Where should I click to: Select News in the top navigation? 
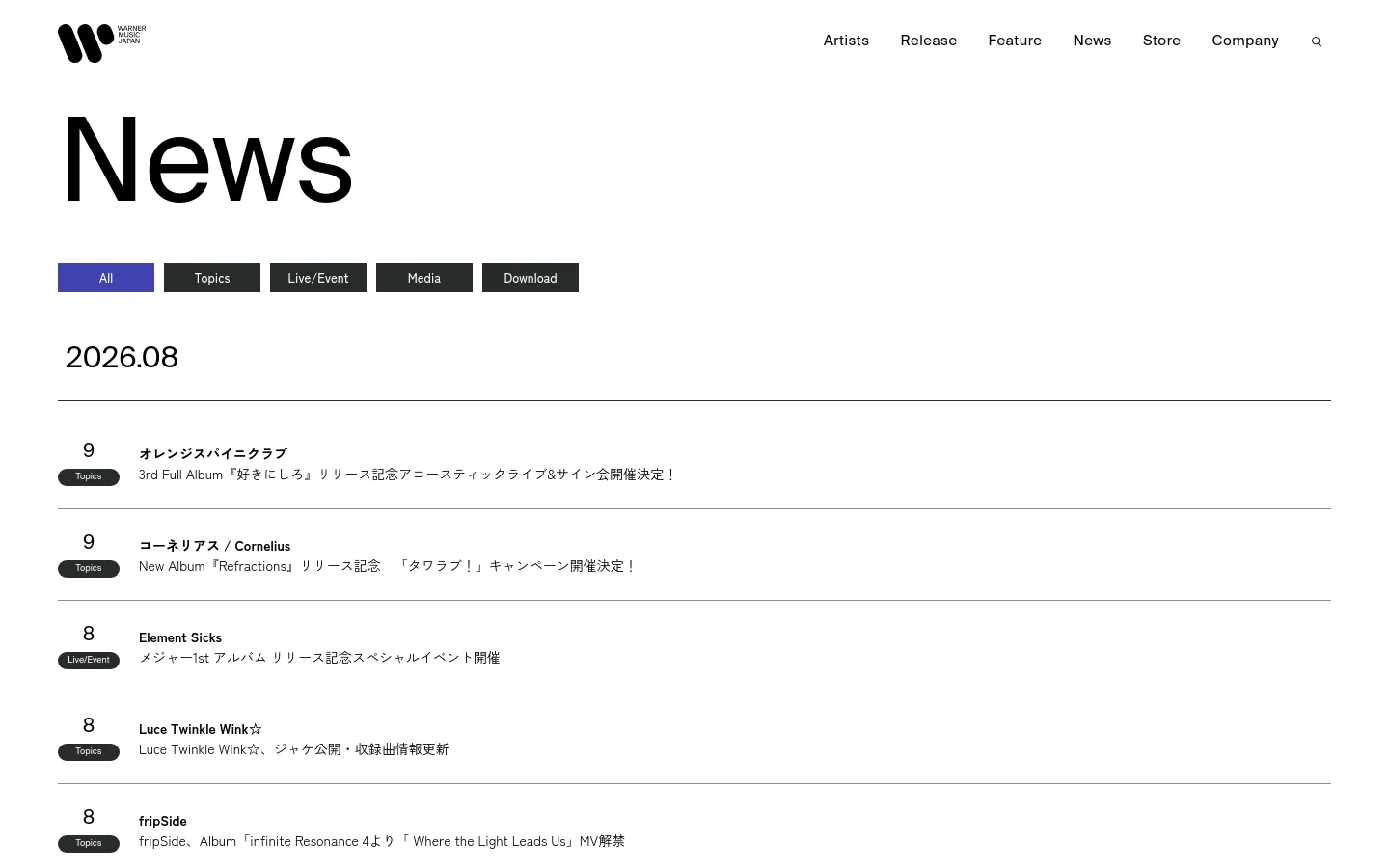(1092, 41)
